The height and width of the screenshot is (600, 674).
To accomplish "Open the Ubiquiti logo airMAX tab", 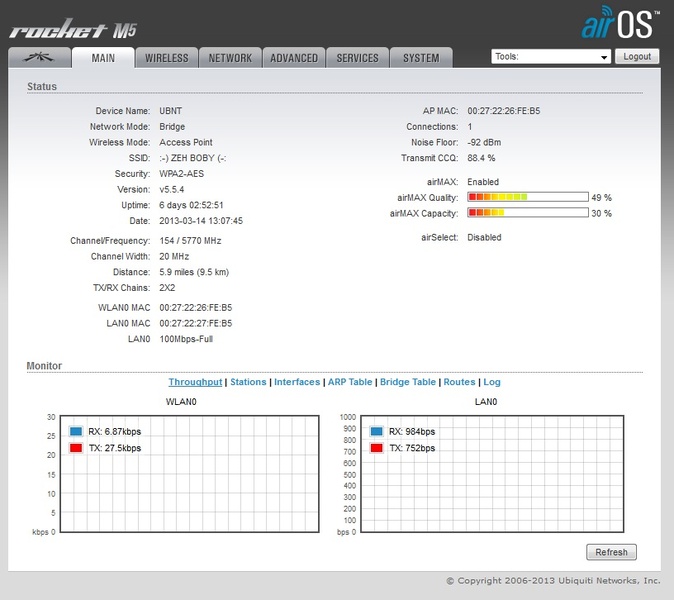I will pyautogui.click(x=40, y=58).
